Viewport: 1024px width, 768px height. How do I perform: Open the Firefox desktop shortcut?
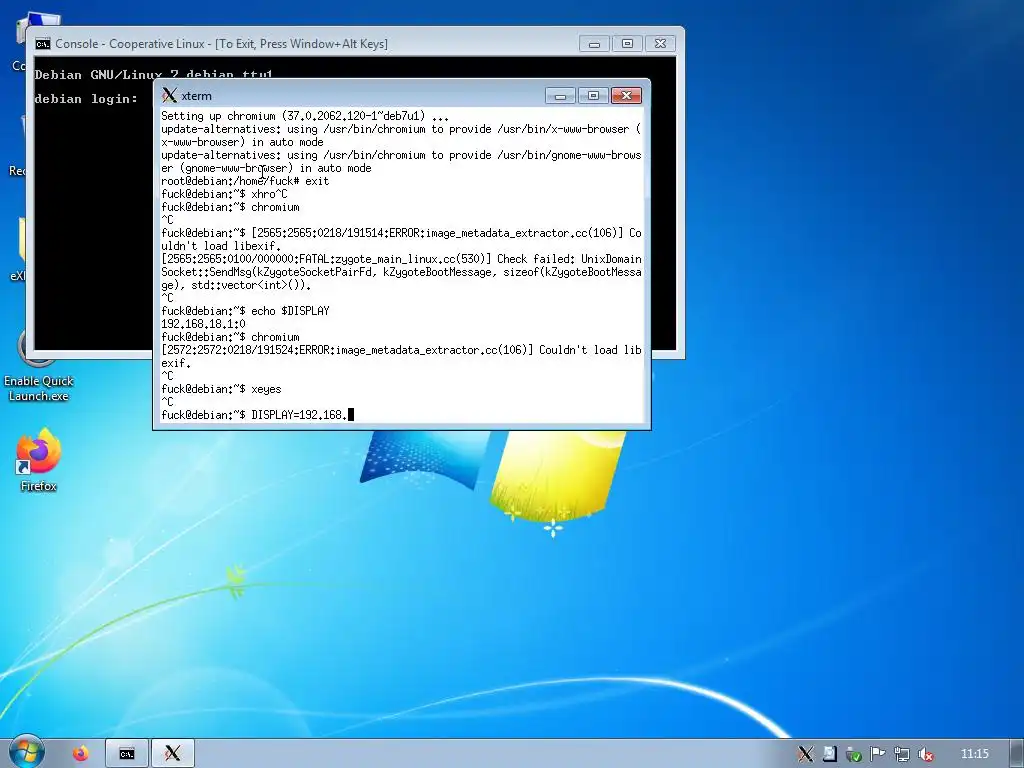coord(38,460)
